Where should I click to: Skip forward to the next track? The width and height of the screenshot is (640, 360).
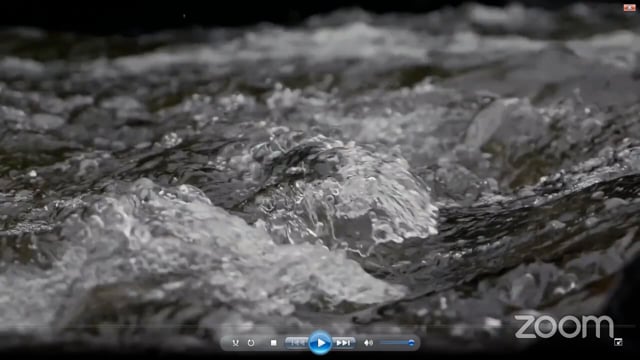coord(343,343)
